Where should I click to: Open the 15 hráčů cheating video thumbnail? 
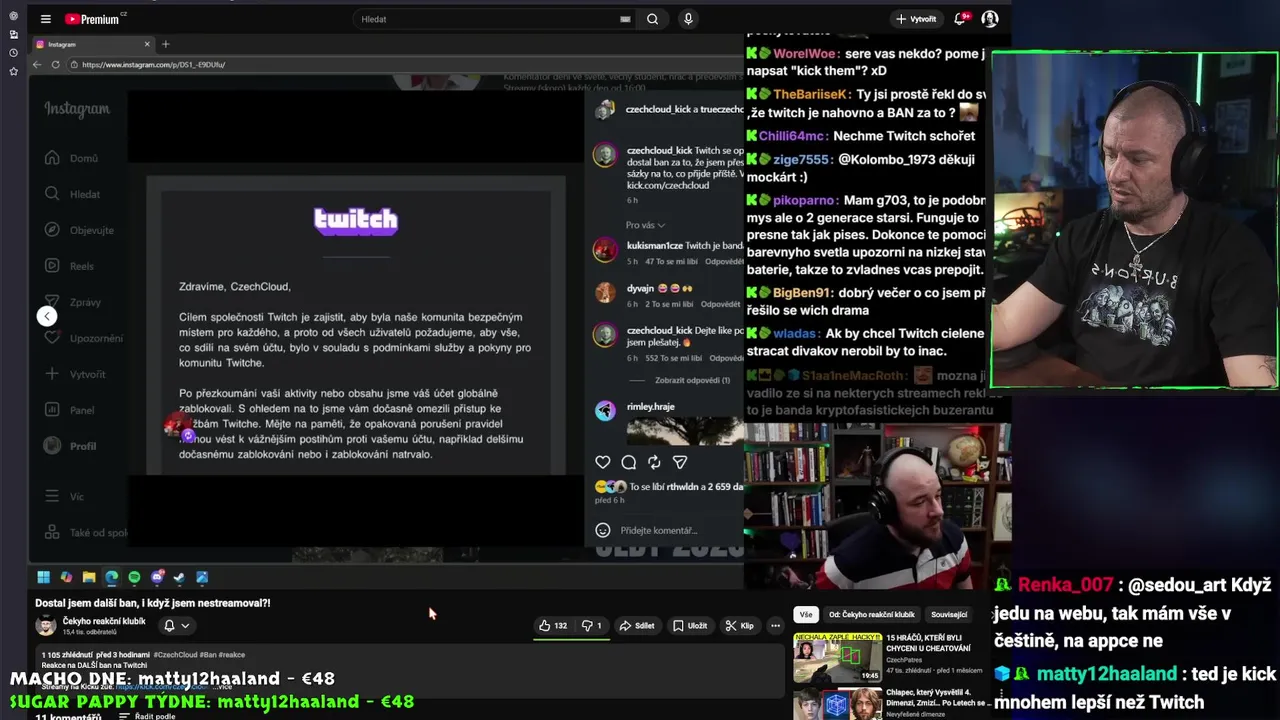pos(838,657)
